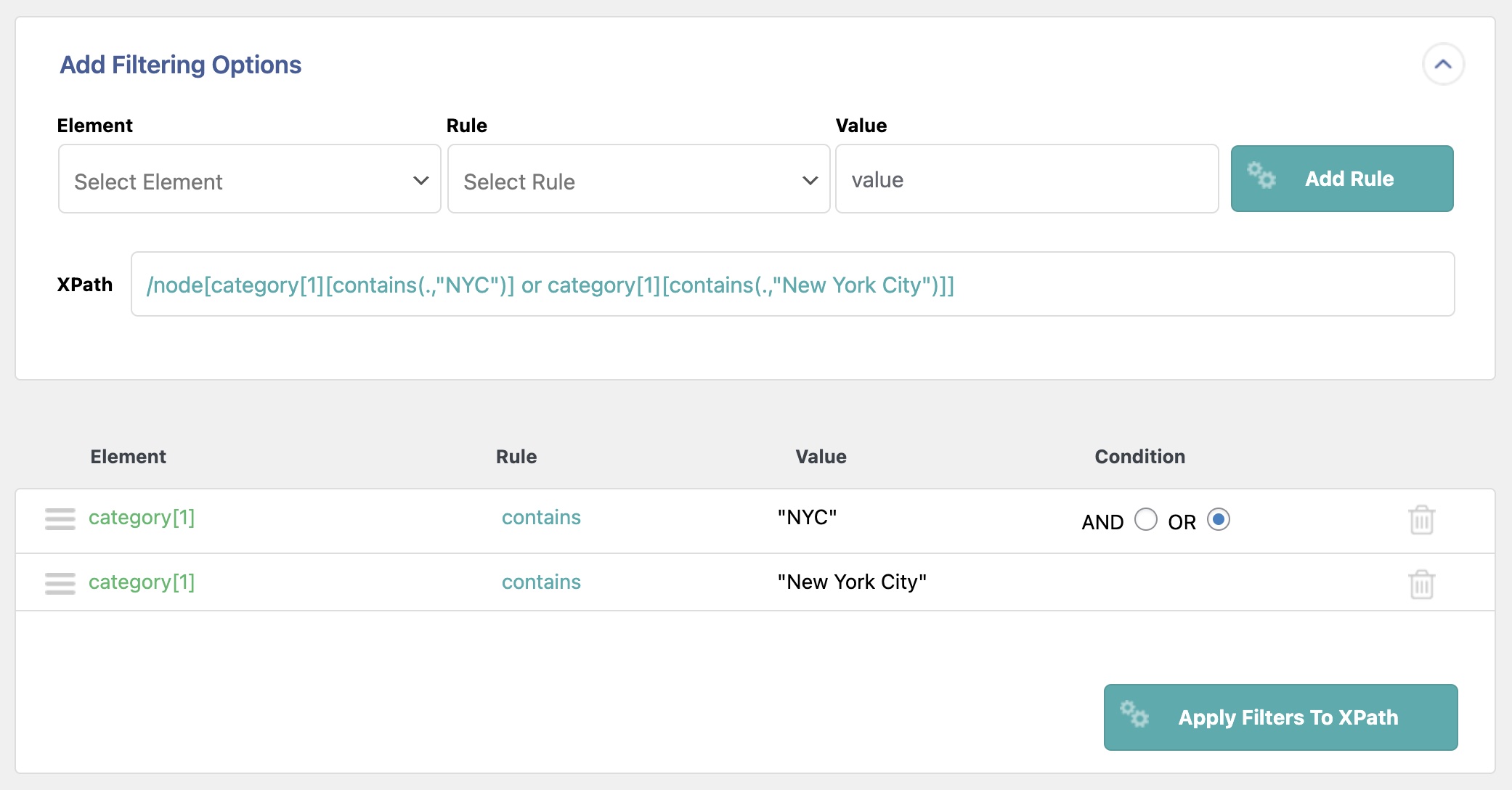Click the value input field
The height and width of the screenshot is (790, 1512).
(1026, 179)
